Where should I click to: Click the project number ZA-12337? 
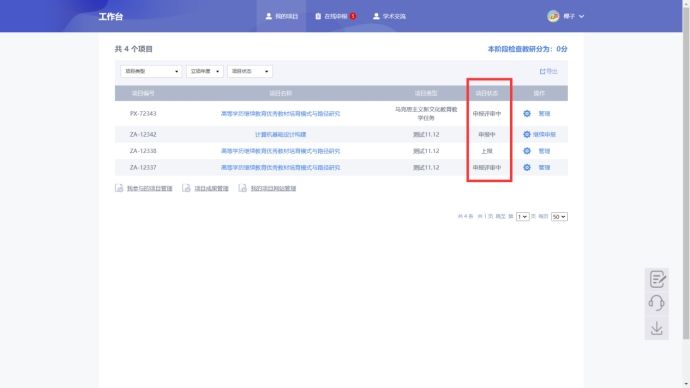[x=143, y=168]
